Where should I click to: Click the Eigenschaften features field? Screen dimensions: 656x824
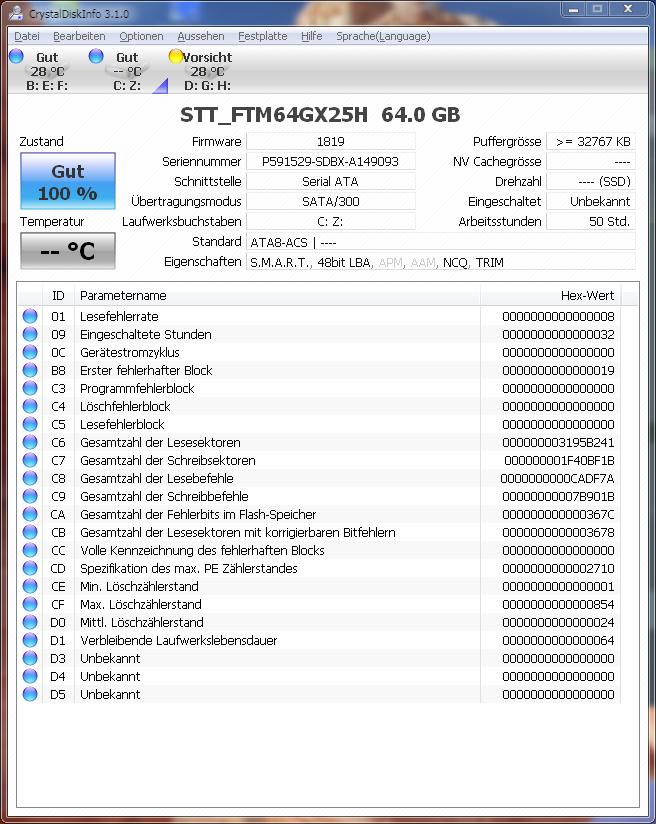tap(440, 262)
